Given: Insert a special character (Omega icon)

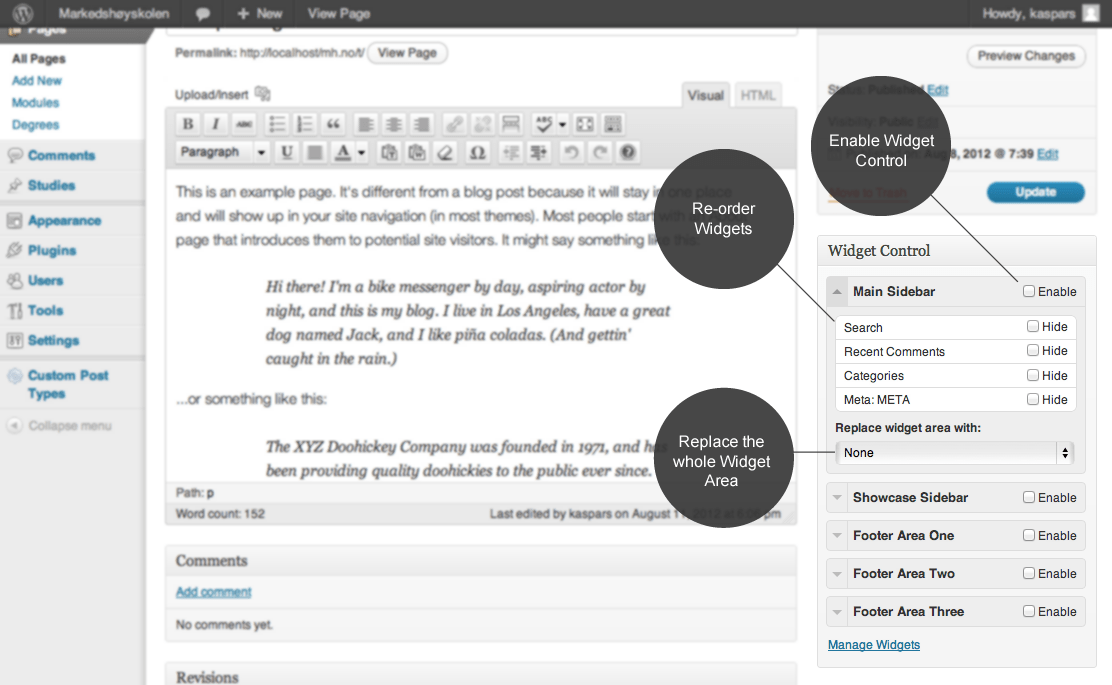Looking at the screenshot, I should (x=477, y=151).
